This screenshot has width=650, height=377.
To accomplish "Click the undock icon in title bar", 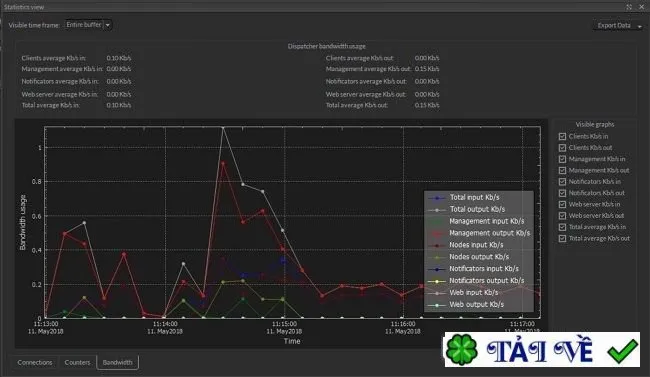I will [629, 7].
